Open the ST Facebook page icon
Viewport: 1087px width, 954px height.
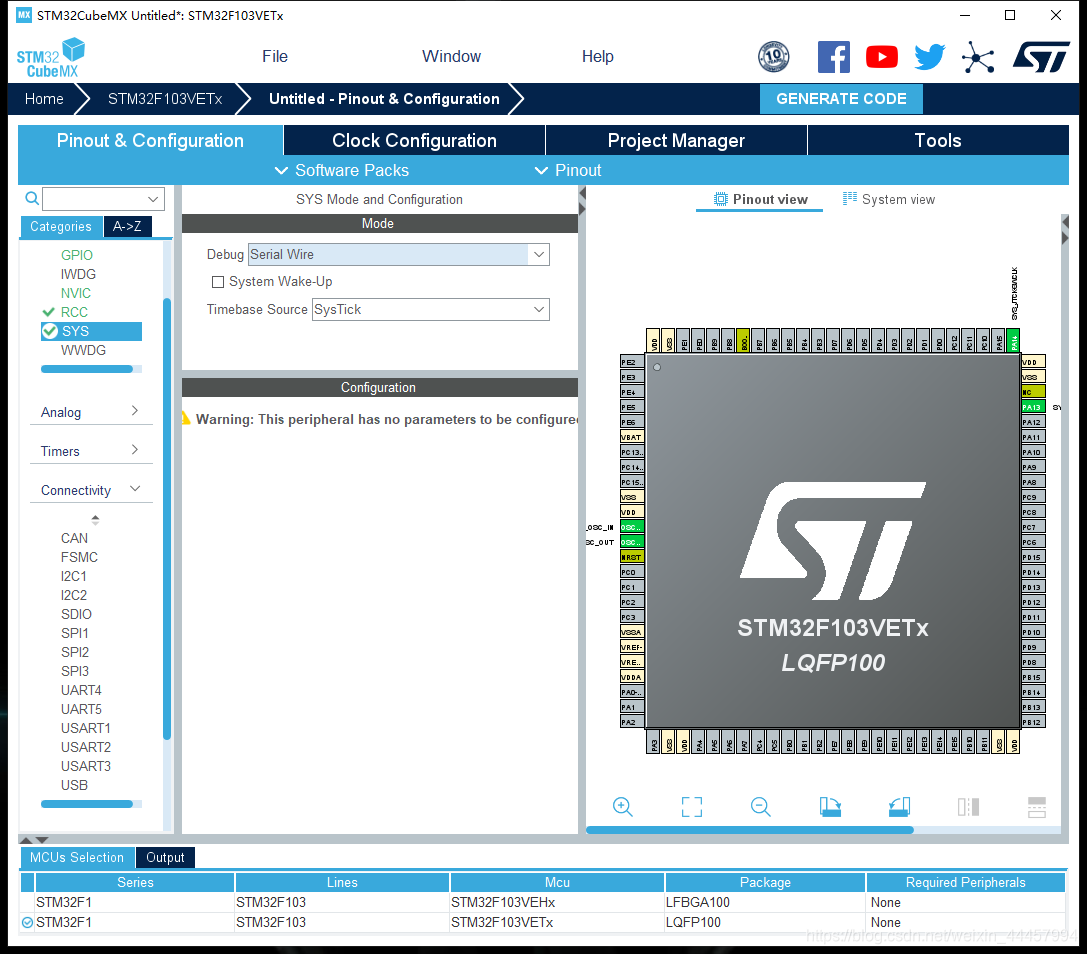coord(833,57)
